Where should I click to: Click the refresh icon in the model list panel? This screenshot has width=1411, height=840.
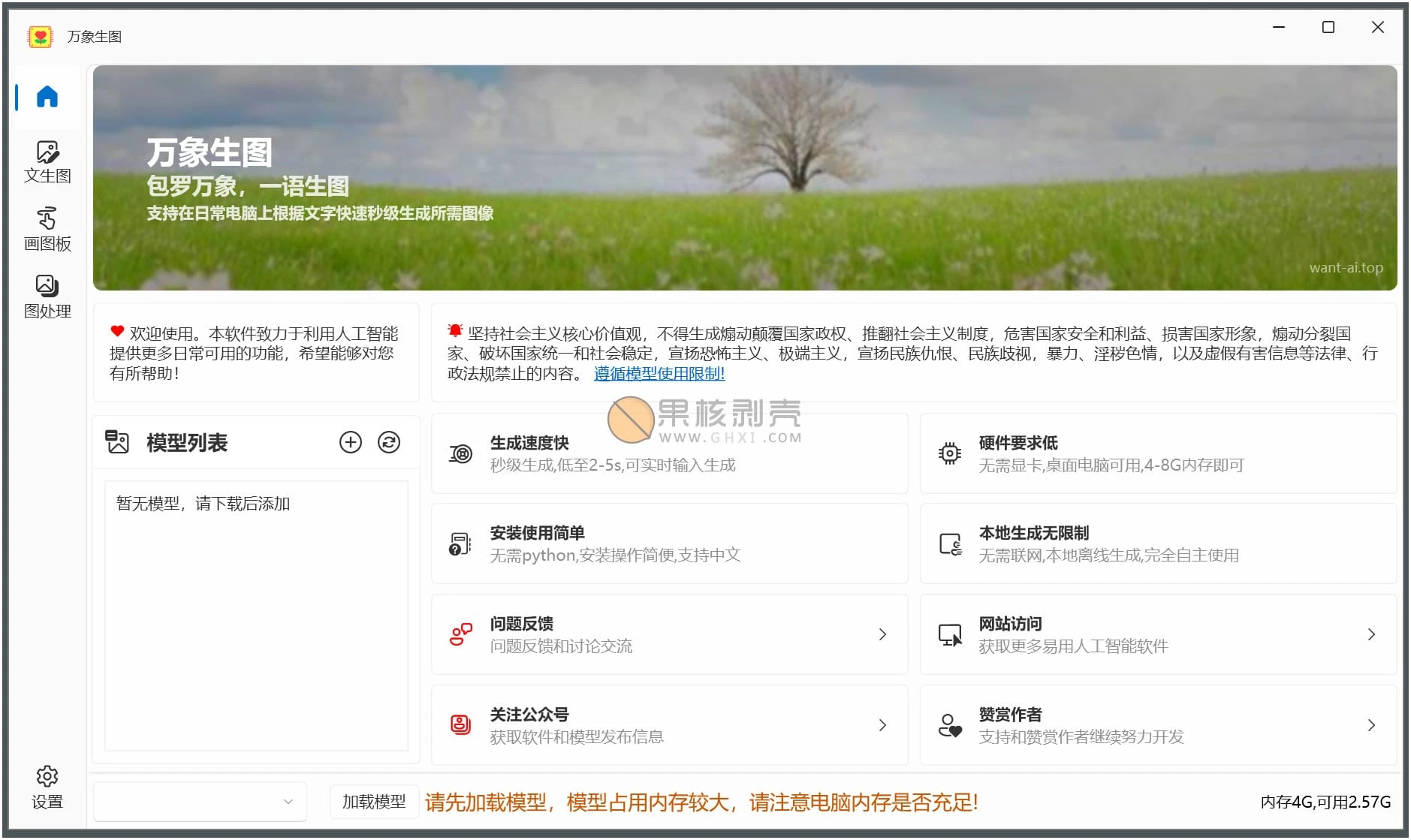(387, 442)
